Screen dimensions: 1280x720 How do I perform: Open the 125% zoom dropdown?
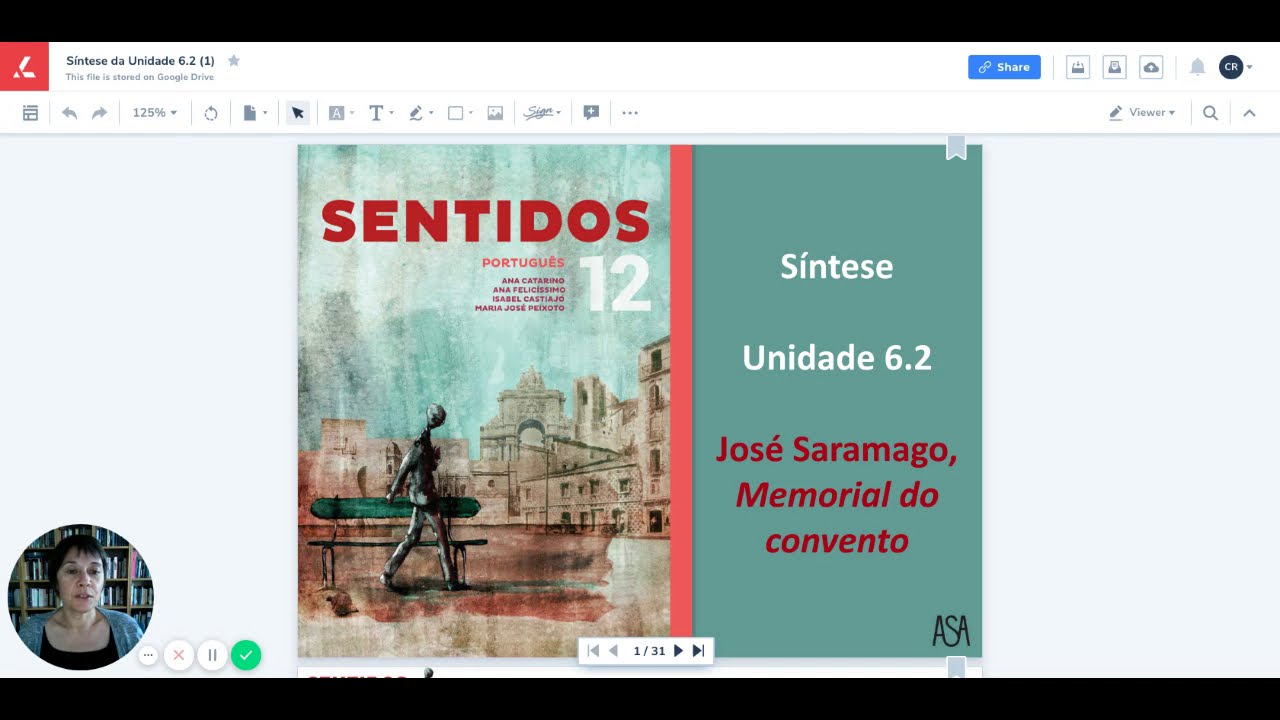154,113
